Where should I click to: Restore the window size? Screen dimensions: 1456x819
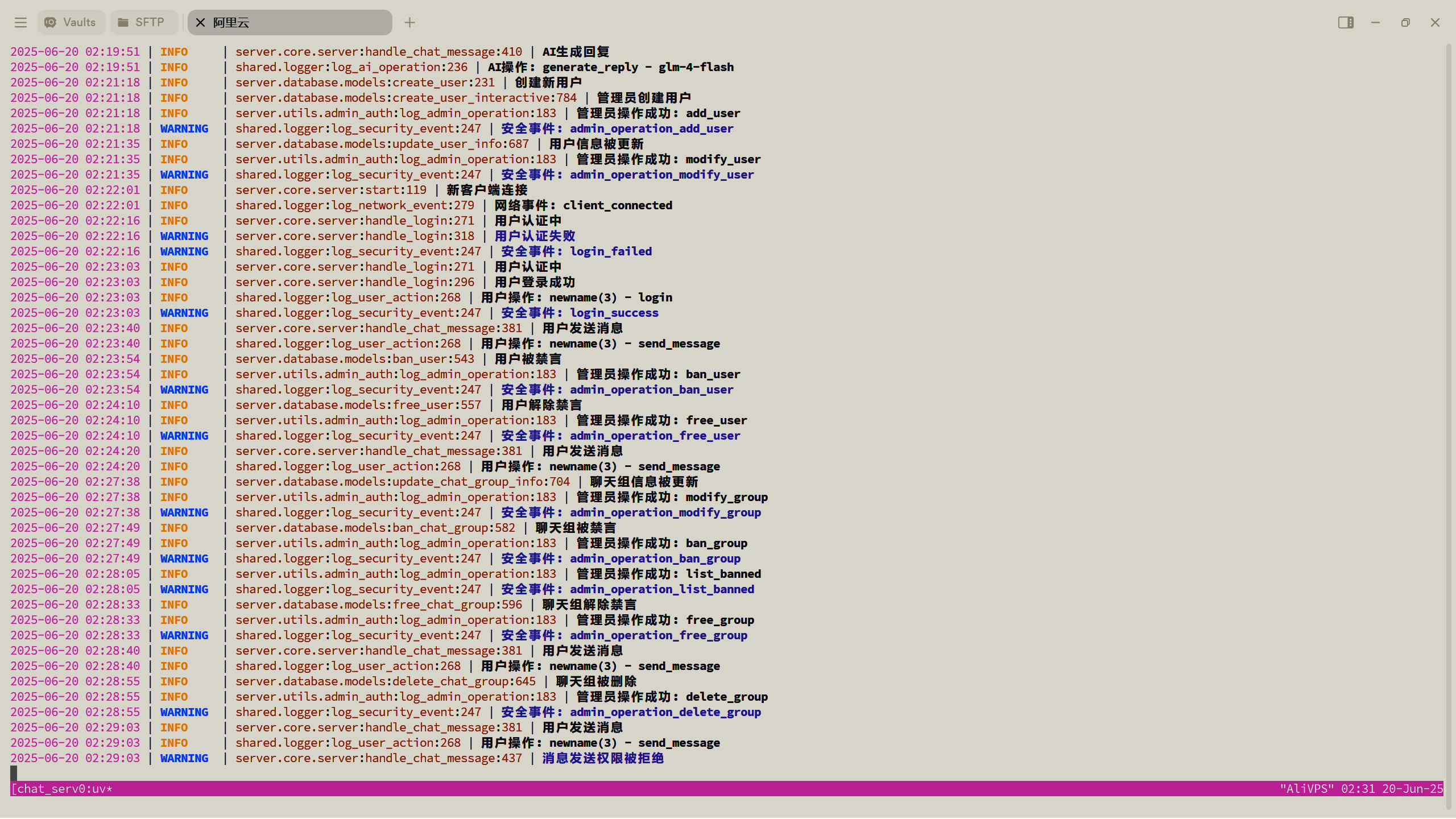point(1405,23)
